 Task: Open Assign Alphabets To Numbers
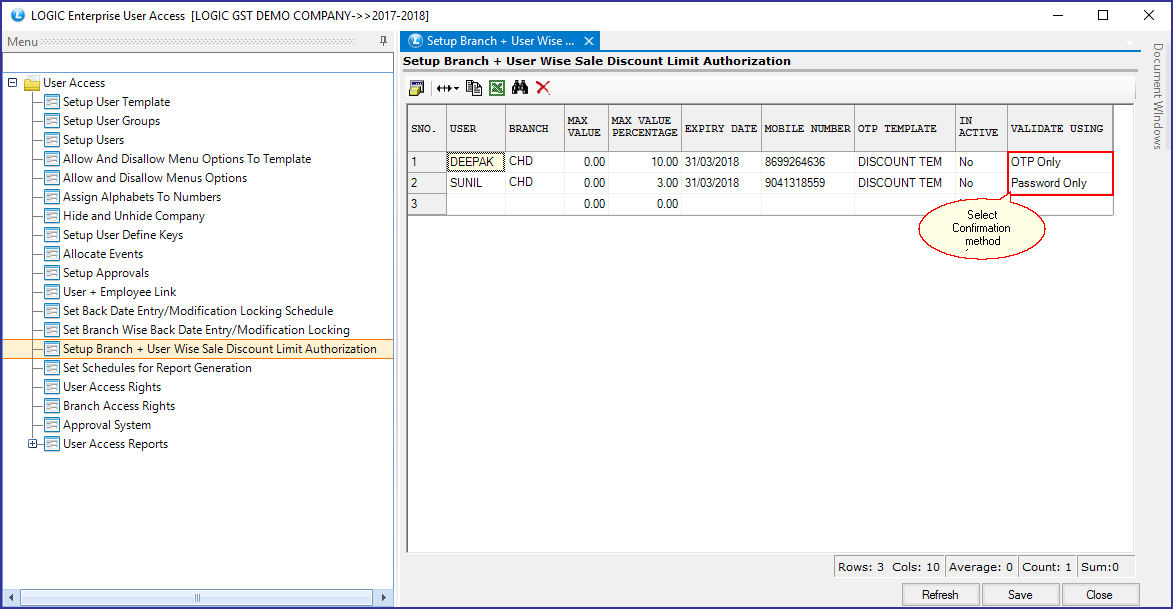142,197
